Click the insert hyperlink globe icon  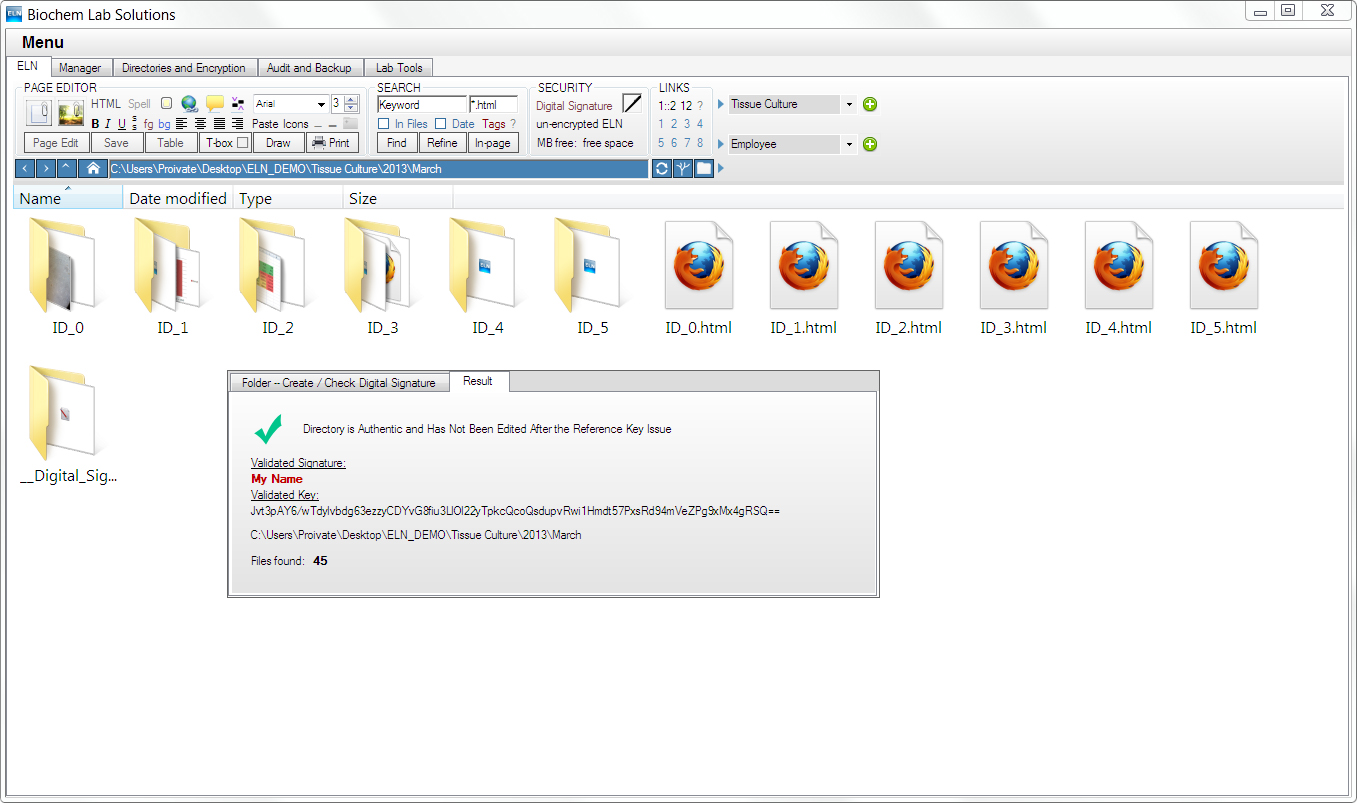pos(189,103)
